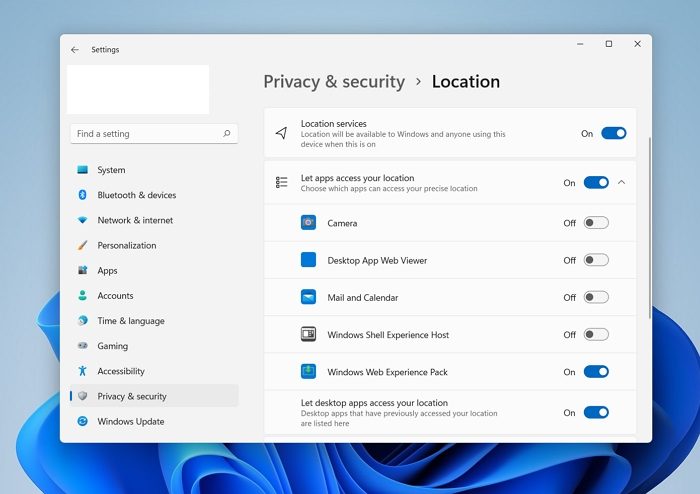This screenshot has width=700, height=494.
Task: Open Time & language settings
Action: pyautogui.click(x=154, y=320)
